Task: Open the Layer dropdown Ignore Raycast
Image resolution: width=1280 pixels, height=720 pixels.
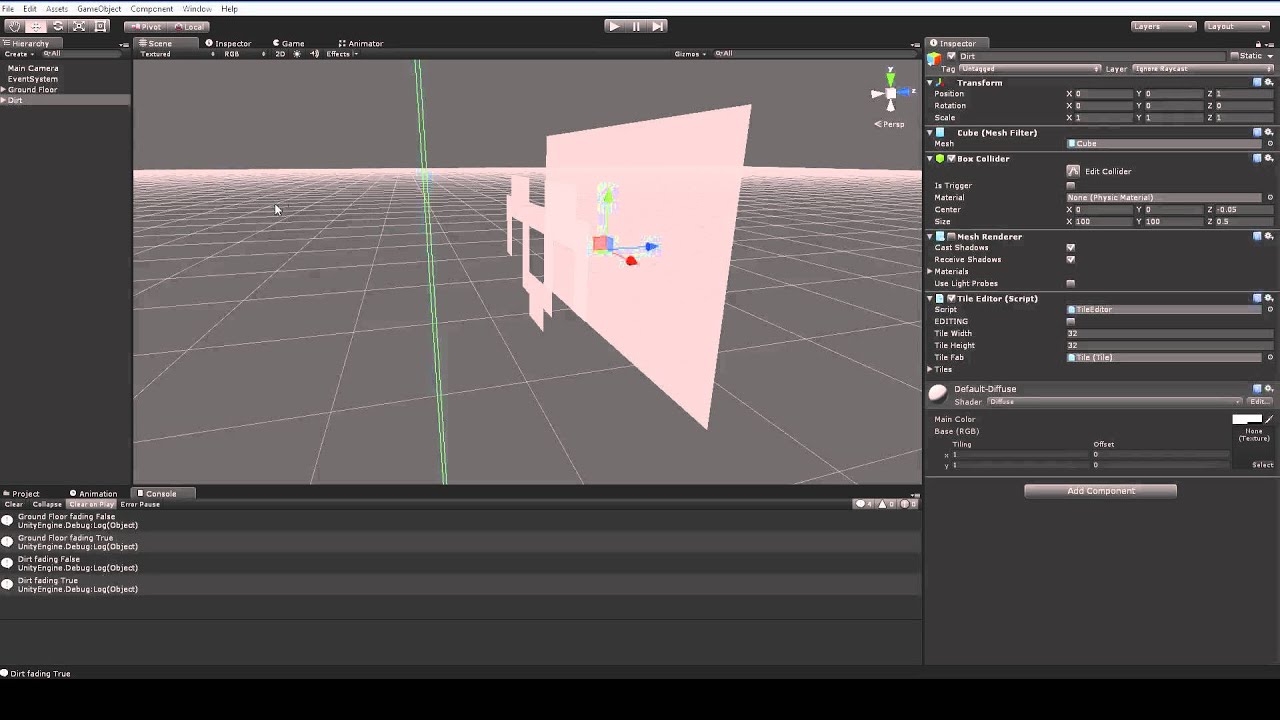Action: (x=1203, y=69)
